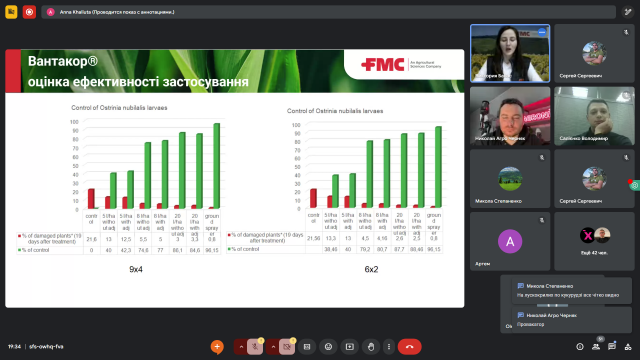Image resolution: width=640 pixels, height=360 pixels.
Task: Open chat with everyone icon
Action: tap(611, 347)
